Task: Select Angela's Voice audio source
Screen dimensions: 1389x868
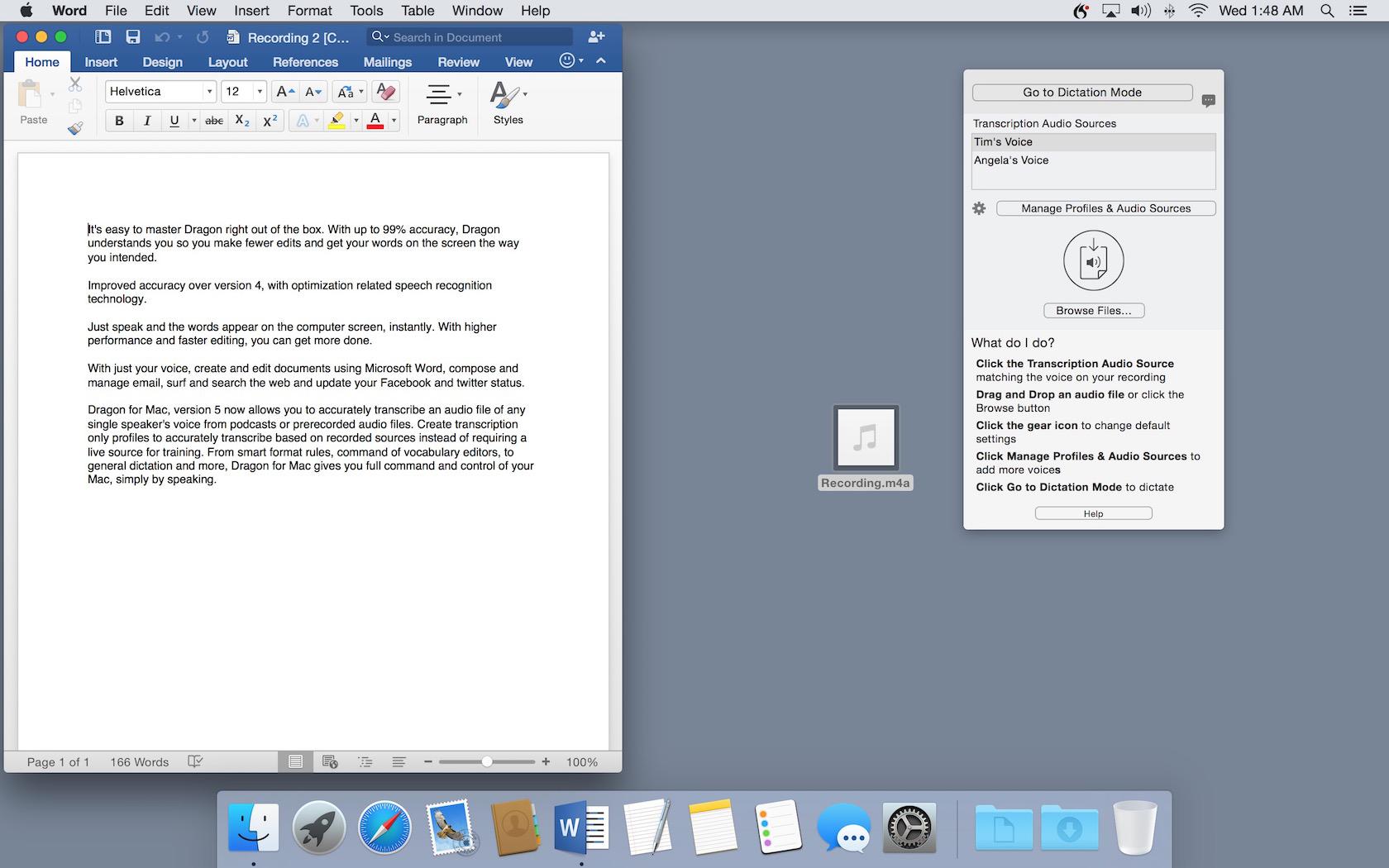Action: coord(1010,160)
